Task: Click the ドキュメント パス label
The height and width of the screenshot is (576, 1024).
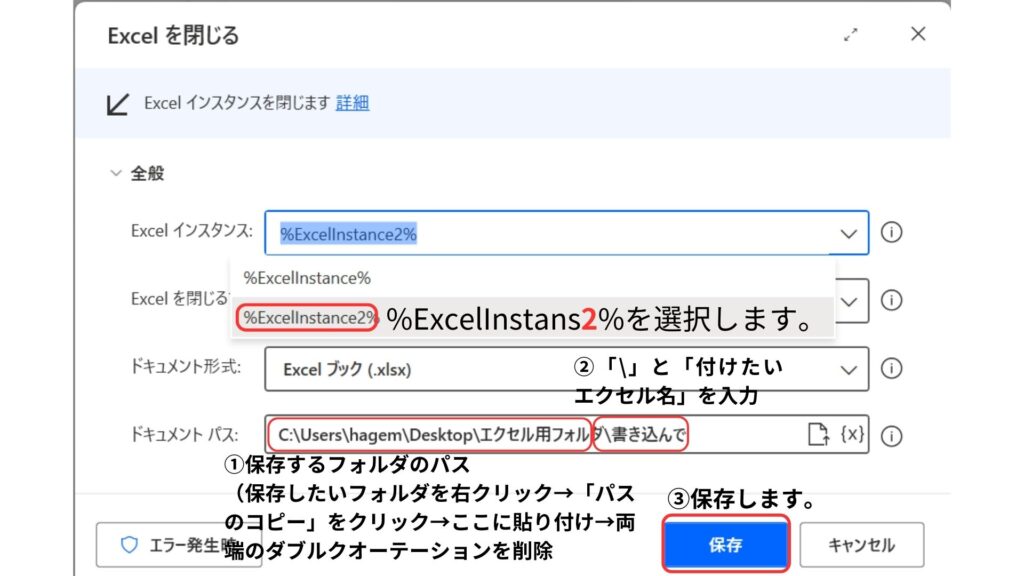Action: [x=185, y=435]
